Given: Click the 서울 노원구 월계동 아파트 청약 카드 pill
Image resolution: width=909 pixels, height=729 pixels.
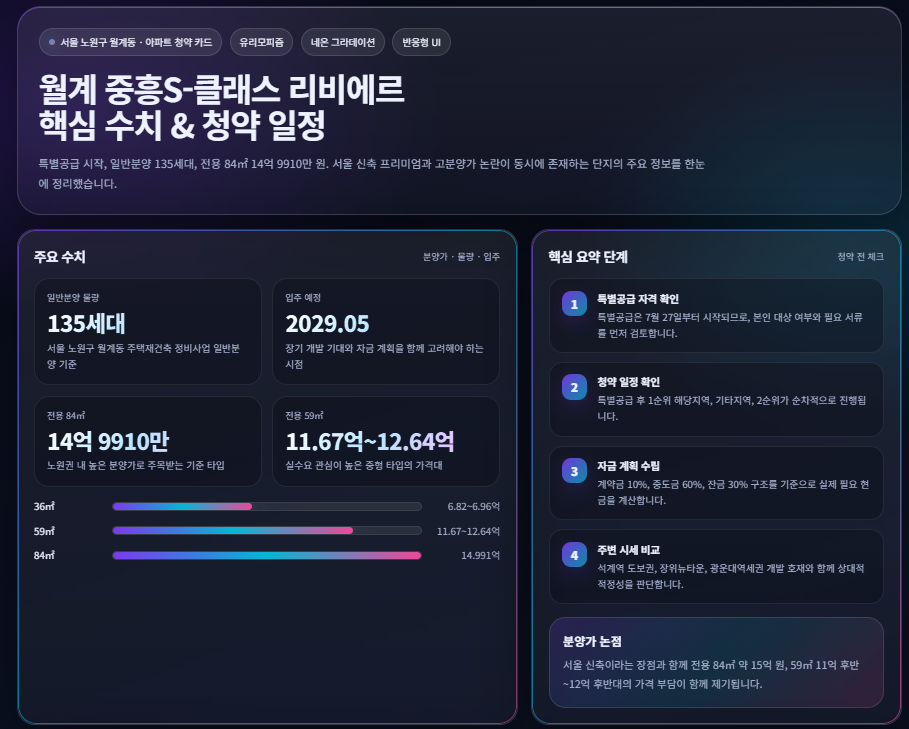Looking at the screenshot, I should coord(130,42).
